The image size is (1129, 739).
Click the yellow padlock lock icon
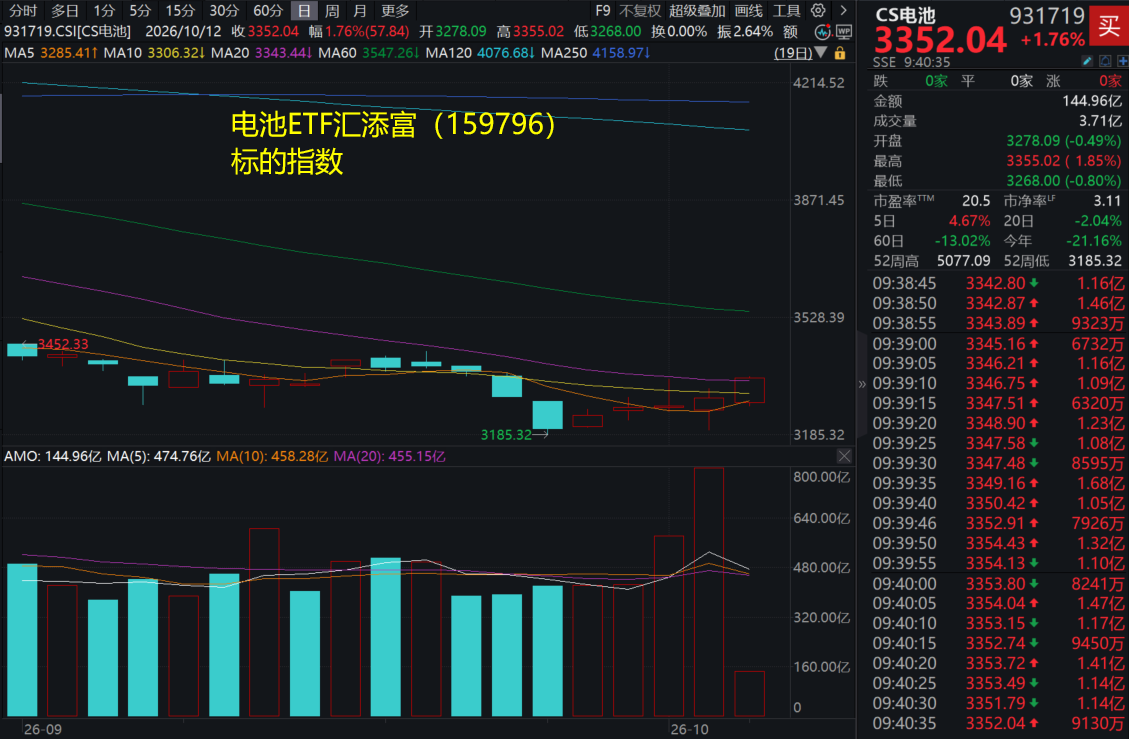pos(840,53)
